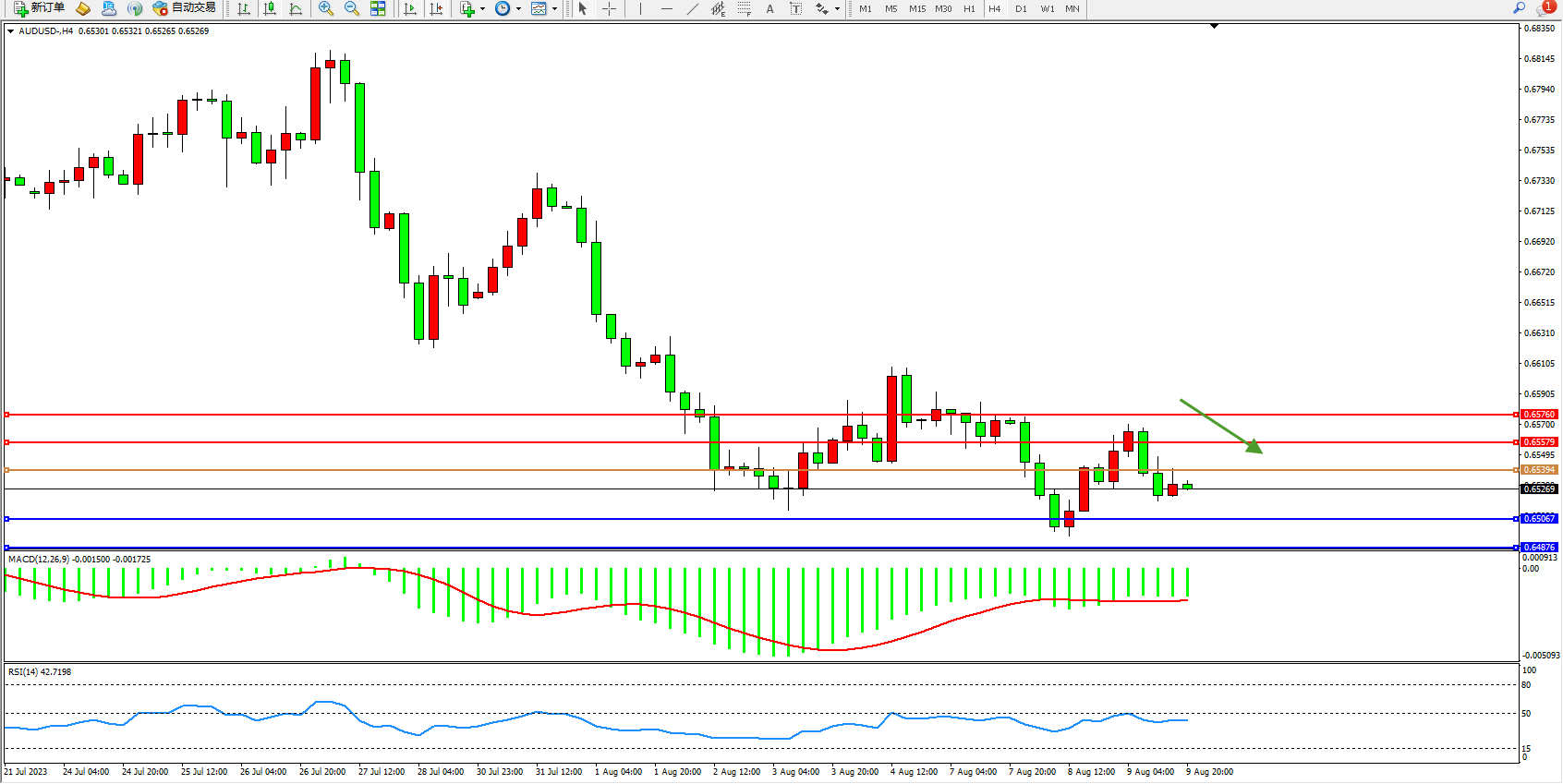The image size is (1563, 784).
Task: Open the indicators list dropdown arrow
Action: [482, 9]
